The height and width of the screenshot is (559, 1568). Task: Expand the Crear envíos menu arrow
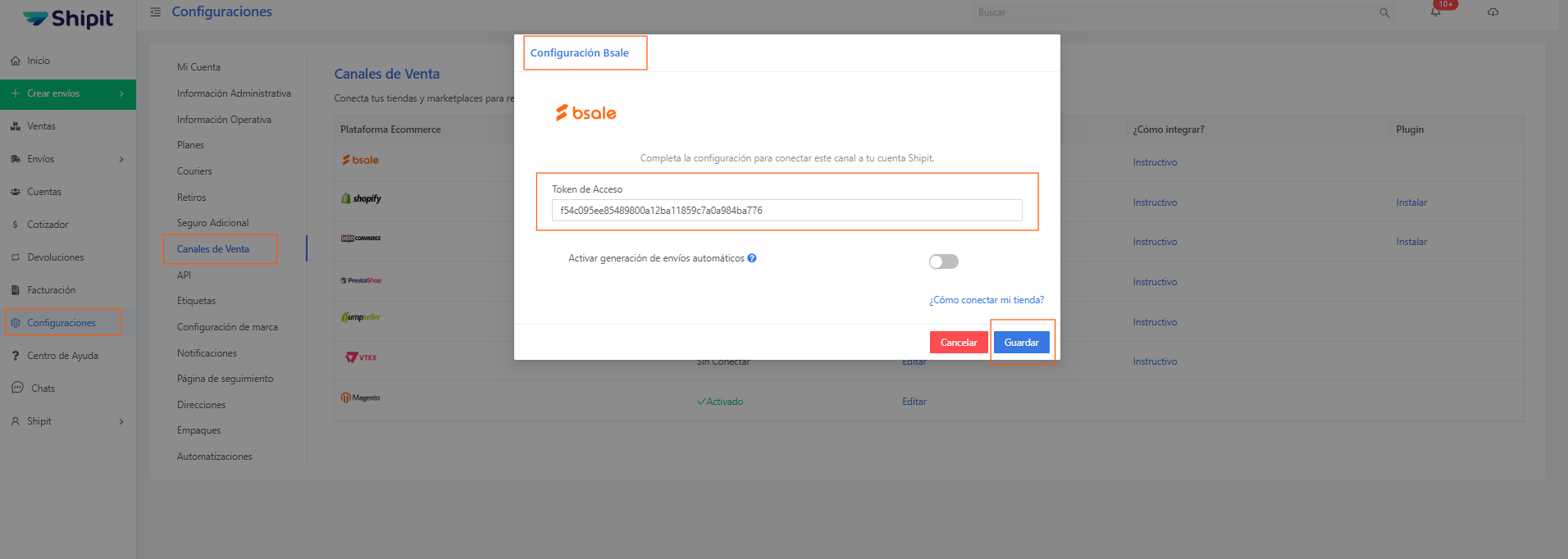coord(121,93)
